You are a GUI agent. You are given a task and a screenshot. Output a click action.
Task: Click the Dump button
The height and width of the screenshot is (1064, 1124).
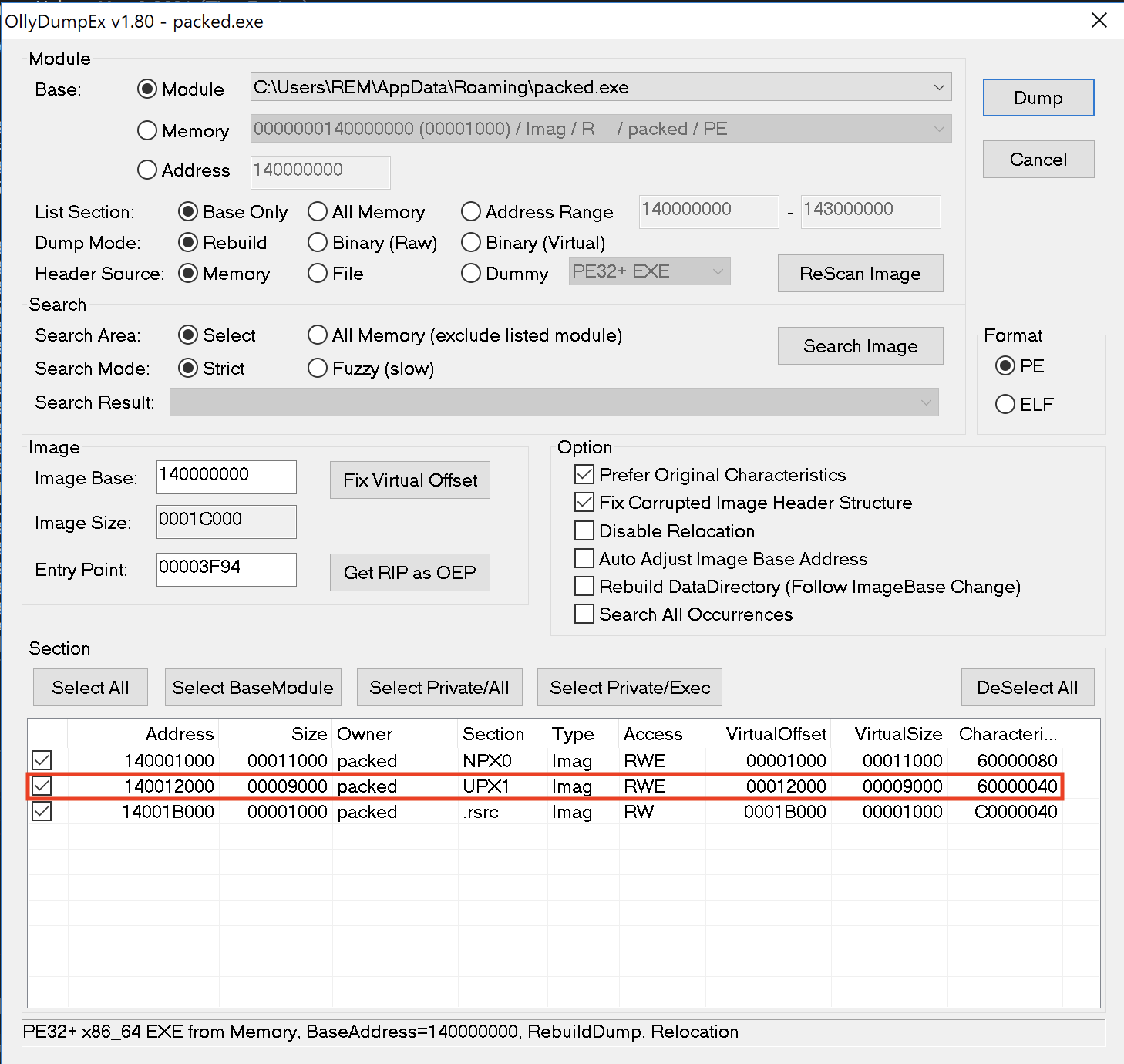[1038, 98]
